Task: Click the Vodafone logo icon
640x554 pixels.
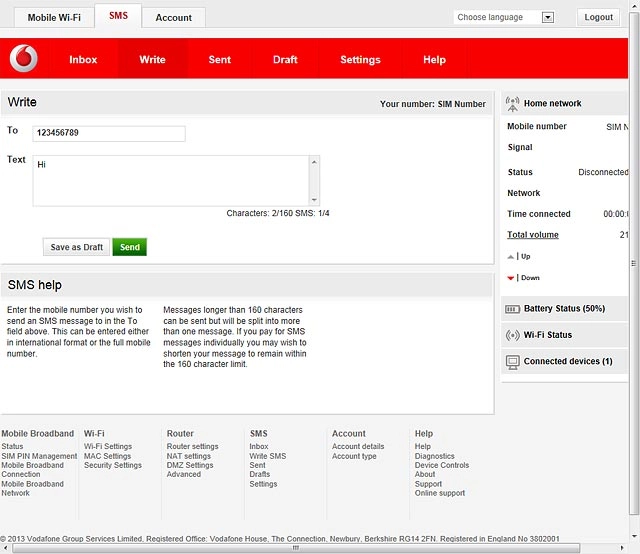Action: [24, 58]
